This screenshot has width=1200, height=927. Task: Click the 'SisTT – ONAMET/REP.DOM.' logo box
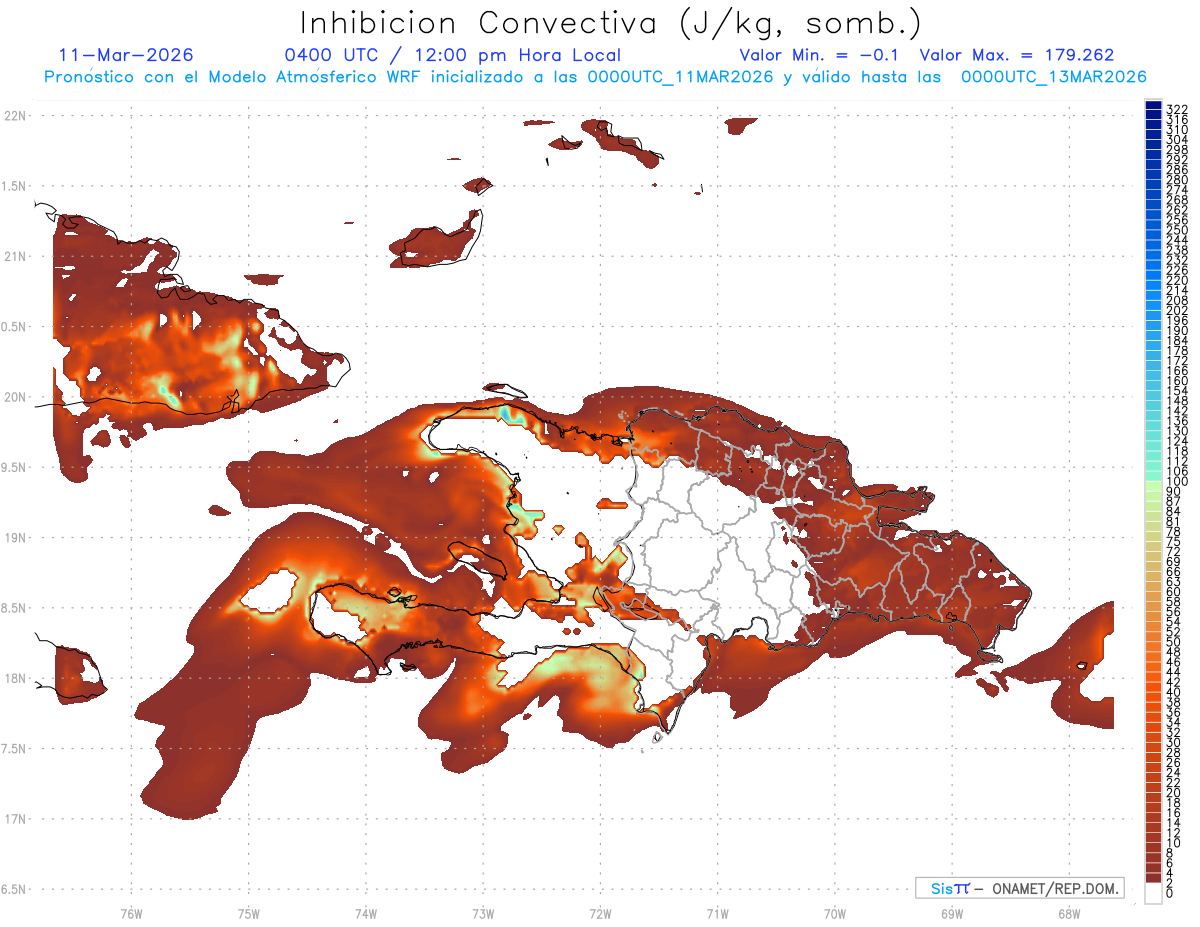[x=1019, y=888]
